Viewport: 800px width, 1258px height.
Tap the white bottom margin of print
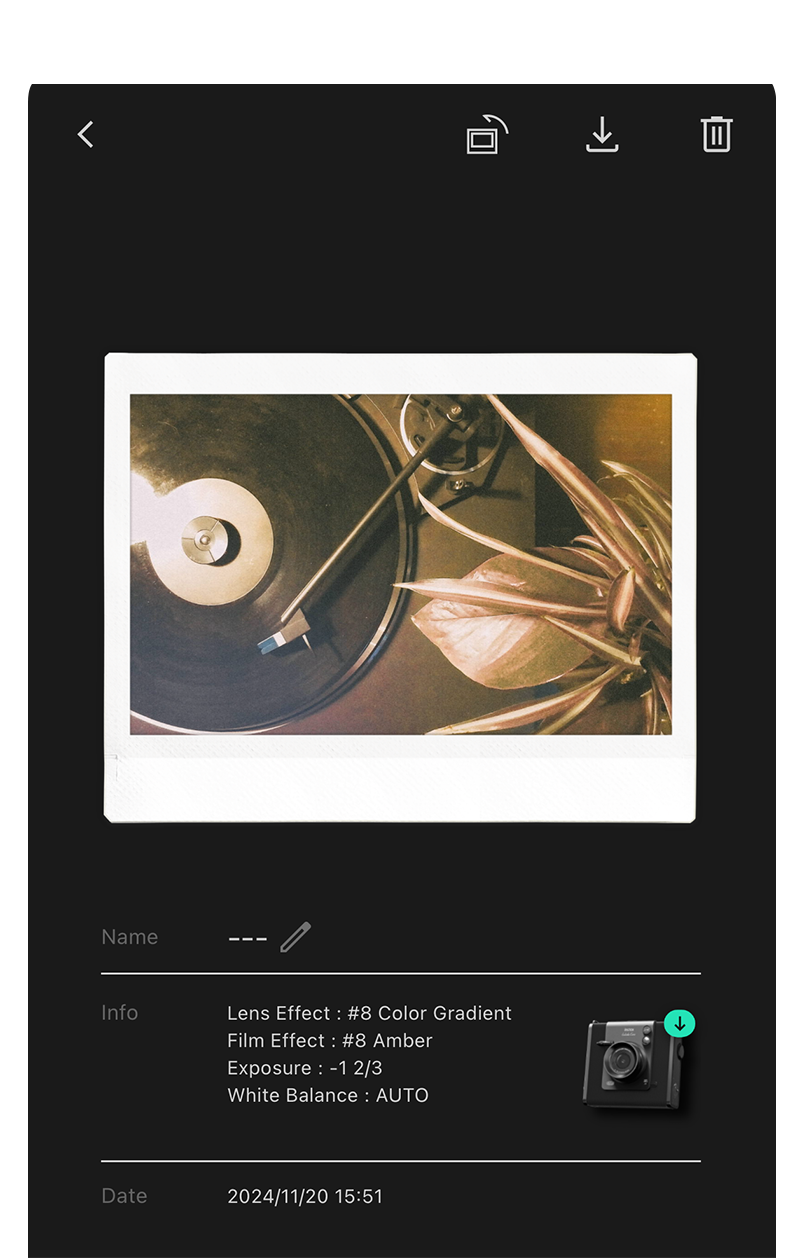point(400,778)
